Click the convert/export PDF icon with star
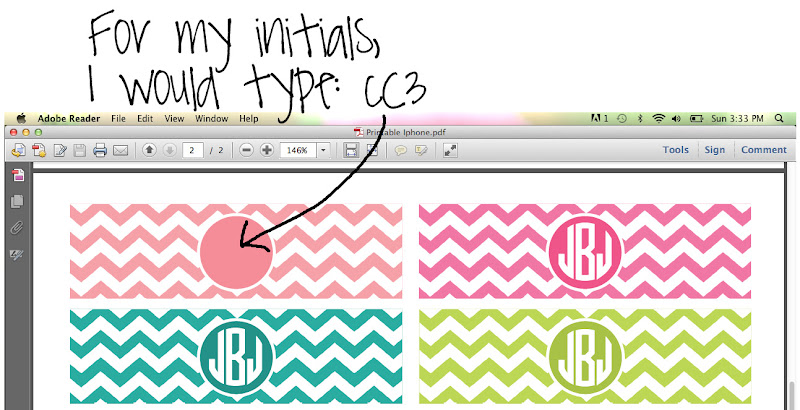 (x=39, y=150)
